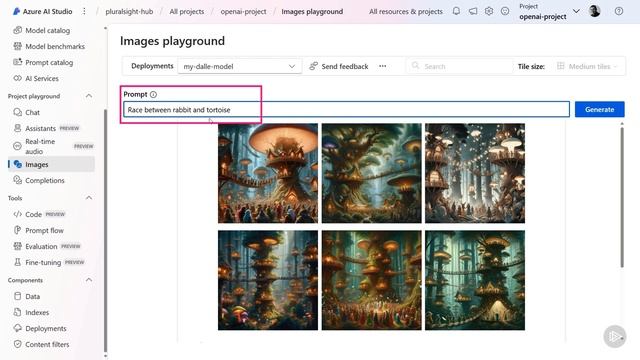Click the Fine-tuning flask icon
The height and width of the screenshot is (360, 640).
click(18, 262)
